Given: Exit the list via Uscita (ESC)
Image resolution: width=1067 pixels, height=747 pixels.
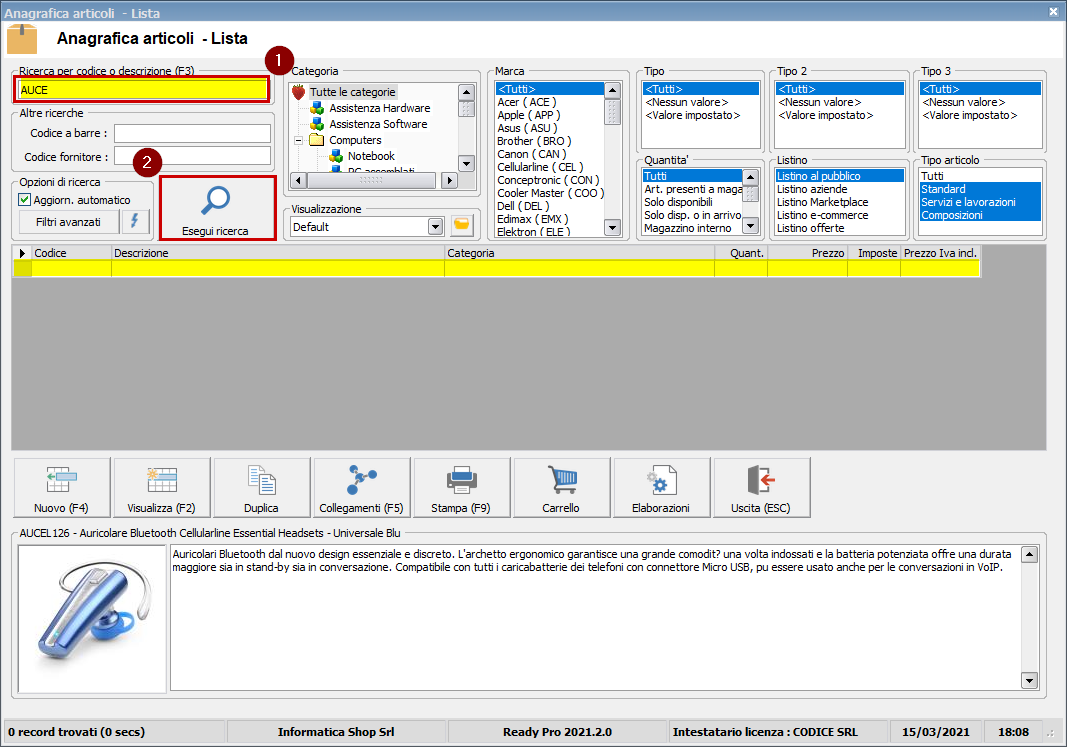Looking at the screenshot, I should 761,487.
